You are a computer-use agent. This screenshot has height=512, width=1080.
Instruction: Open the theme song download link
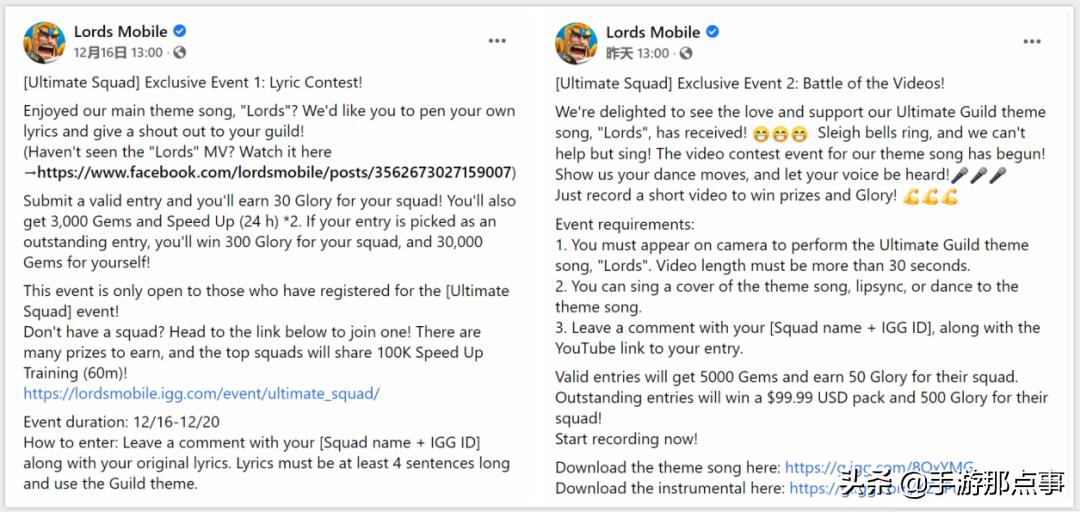[878, 467]
